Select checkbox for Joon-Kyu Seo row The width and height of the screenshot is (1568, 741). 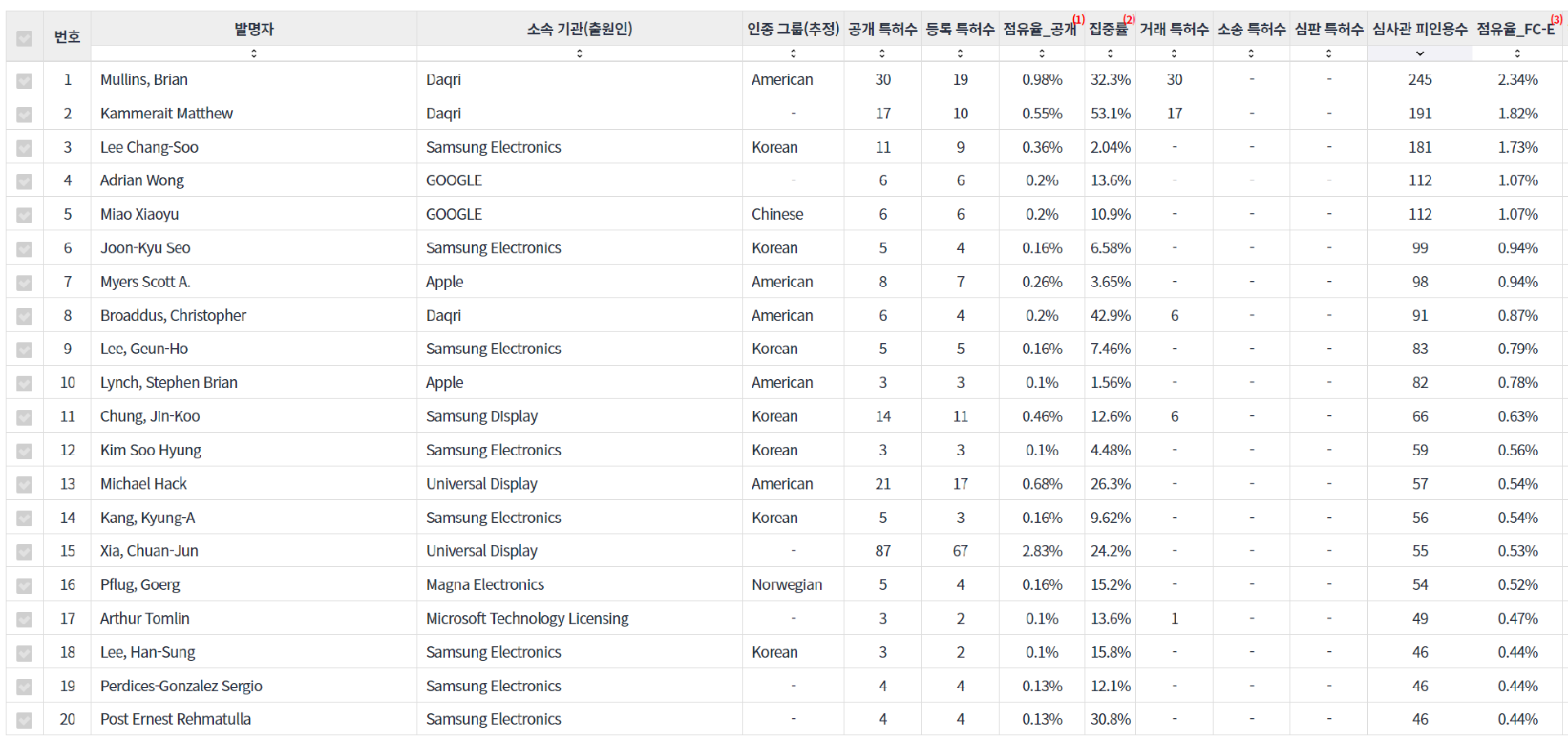[x=24, y=249]
